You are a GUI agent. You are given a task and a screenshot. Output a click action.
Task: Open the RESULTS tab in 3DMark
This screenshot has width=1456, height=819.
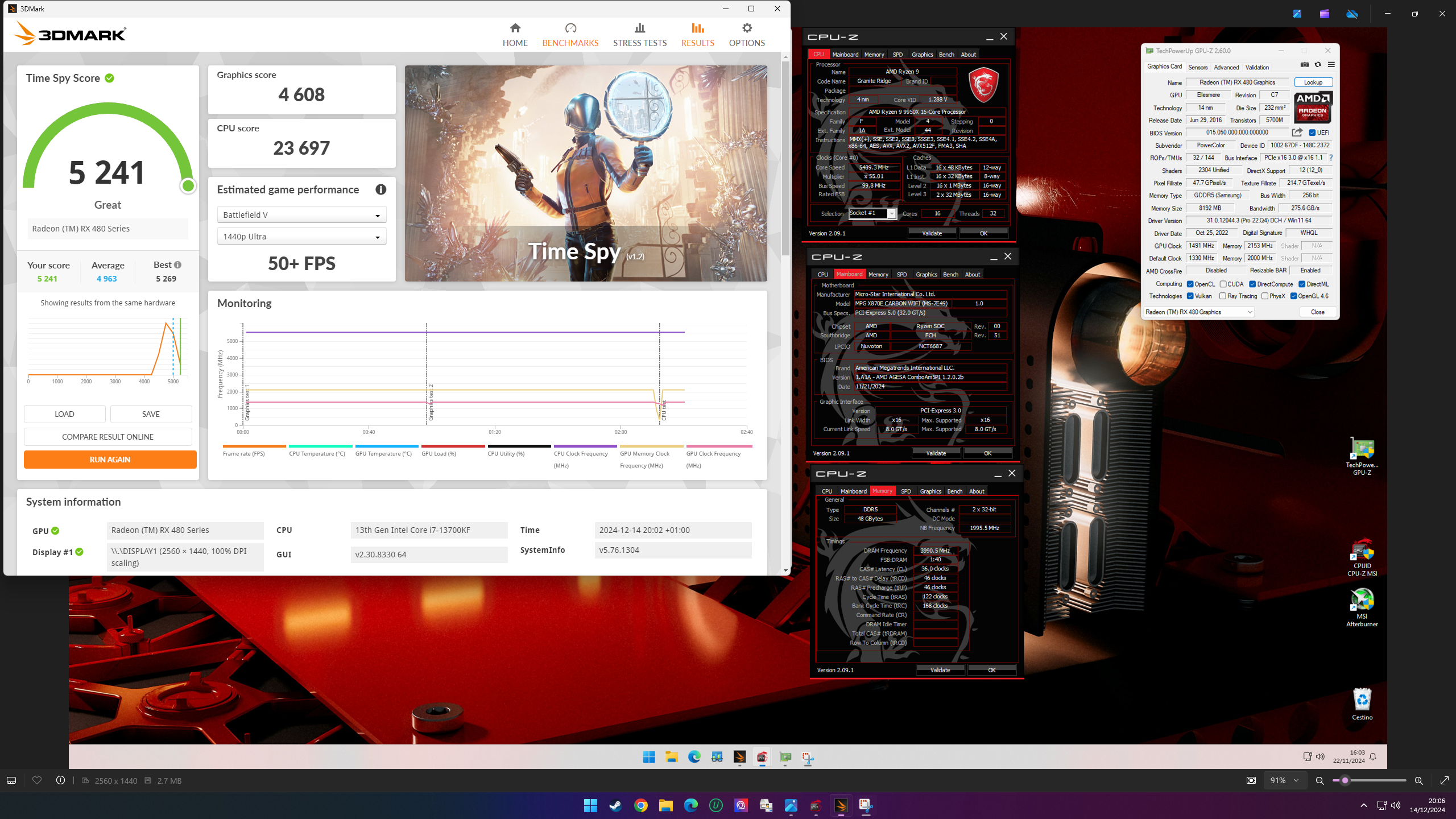coord(697,35)
